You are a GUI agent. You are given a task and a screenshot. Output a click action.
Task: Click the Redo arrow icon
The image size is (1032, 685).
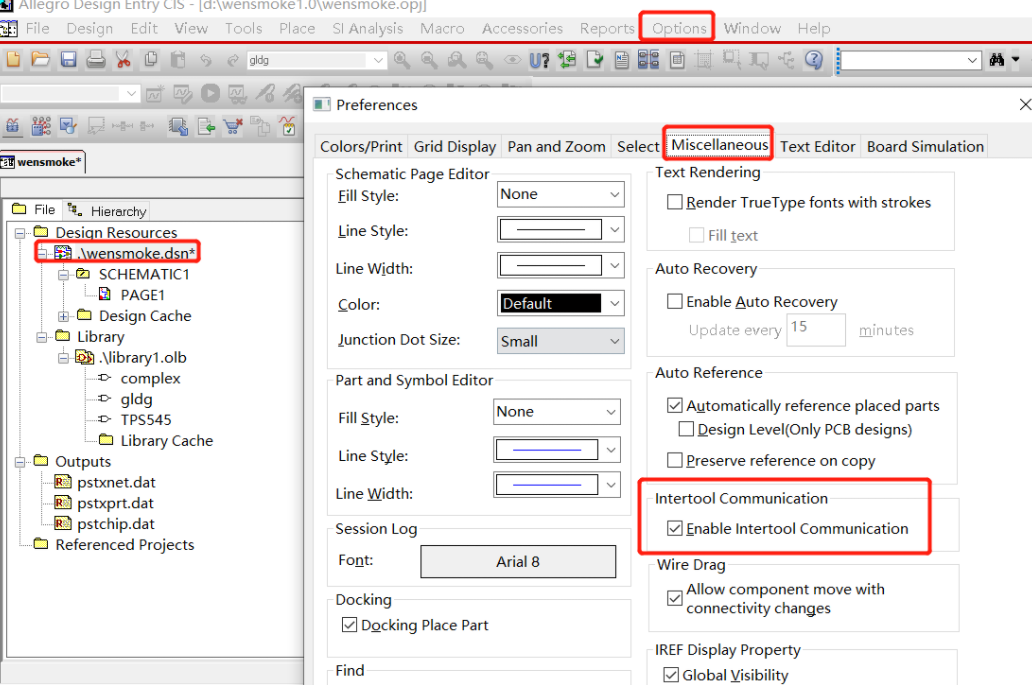[x=232, y=60]
